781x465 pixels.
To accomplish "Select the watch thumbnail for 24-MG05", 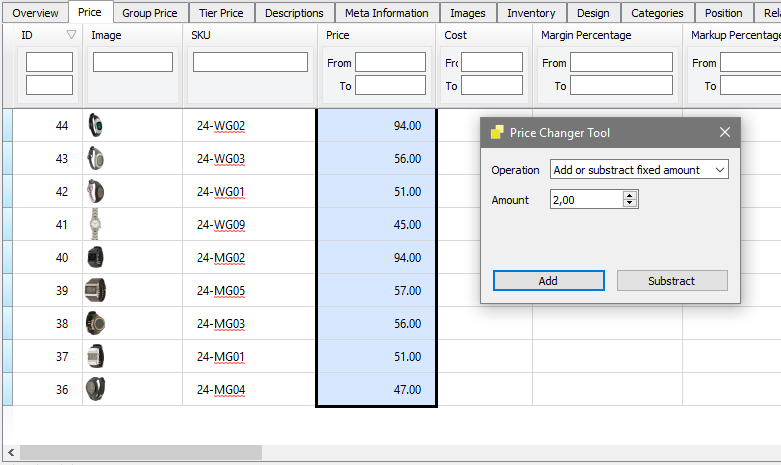I will [x=95, y=291].
